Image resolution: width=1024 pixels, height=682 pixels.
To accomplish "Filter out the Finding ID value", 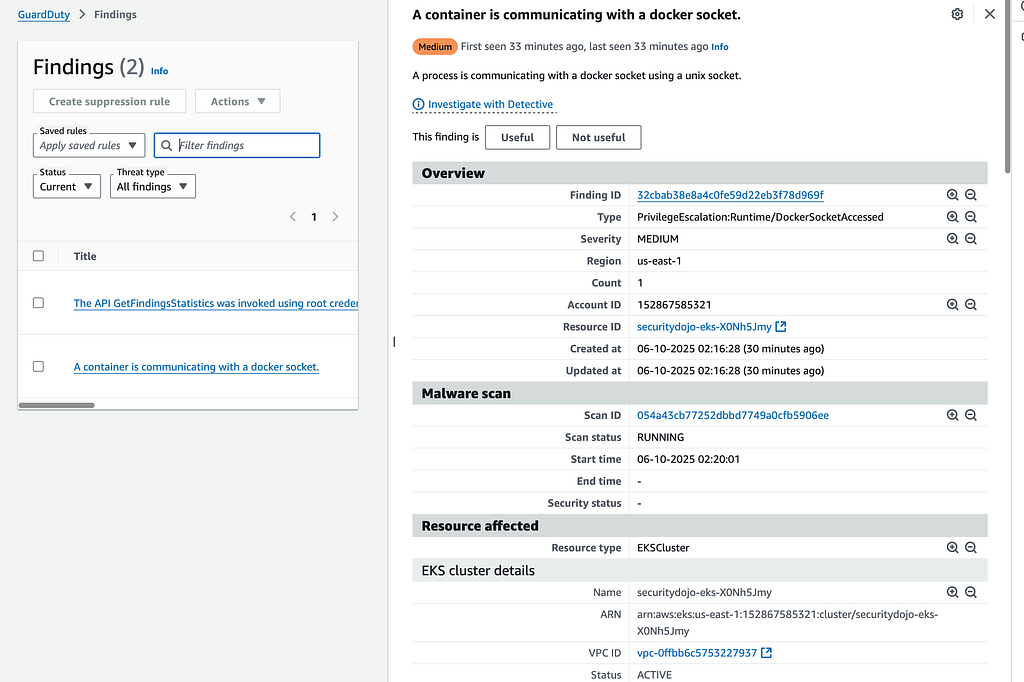I will [970, 195].
